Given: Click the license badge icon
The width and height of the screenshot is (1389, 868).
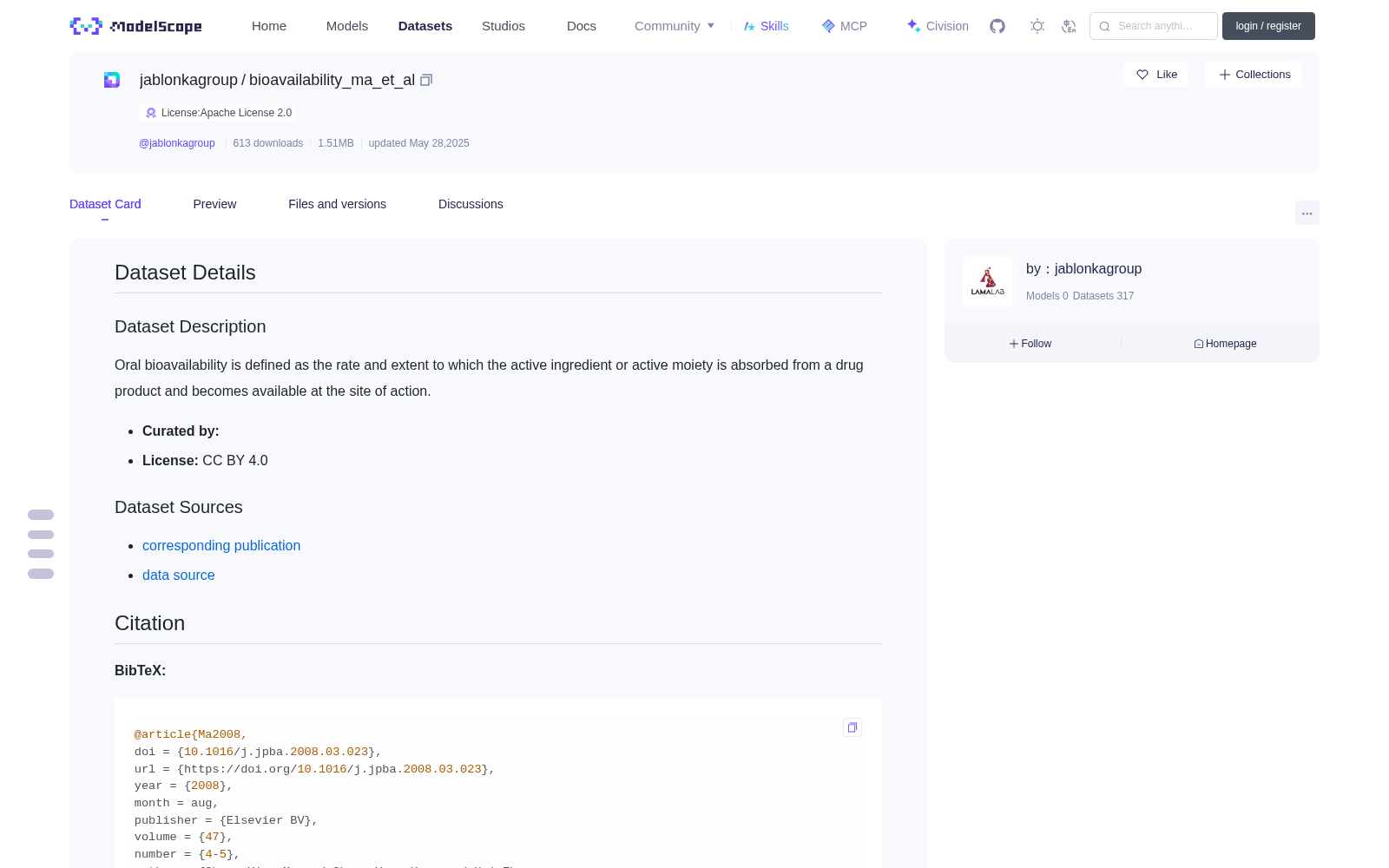Looking at the screenshot, I should click(x=151, y=113).
